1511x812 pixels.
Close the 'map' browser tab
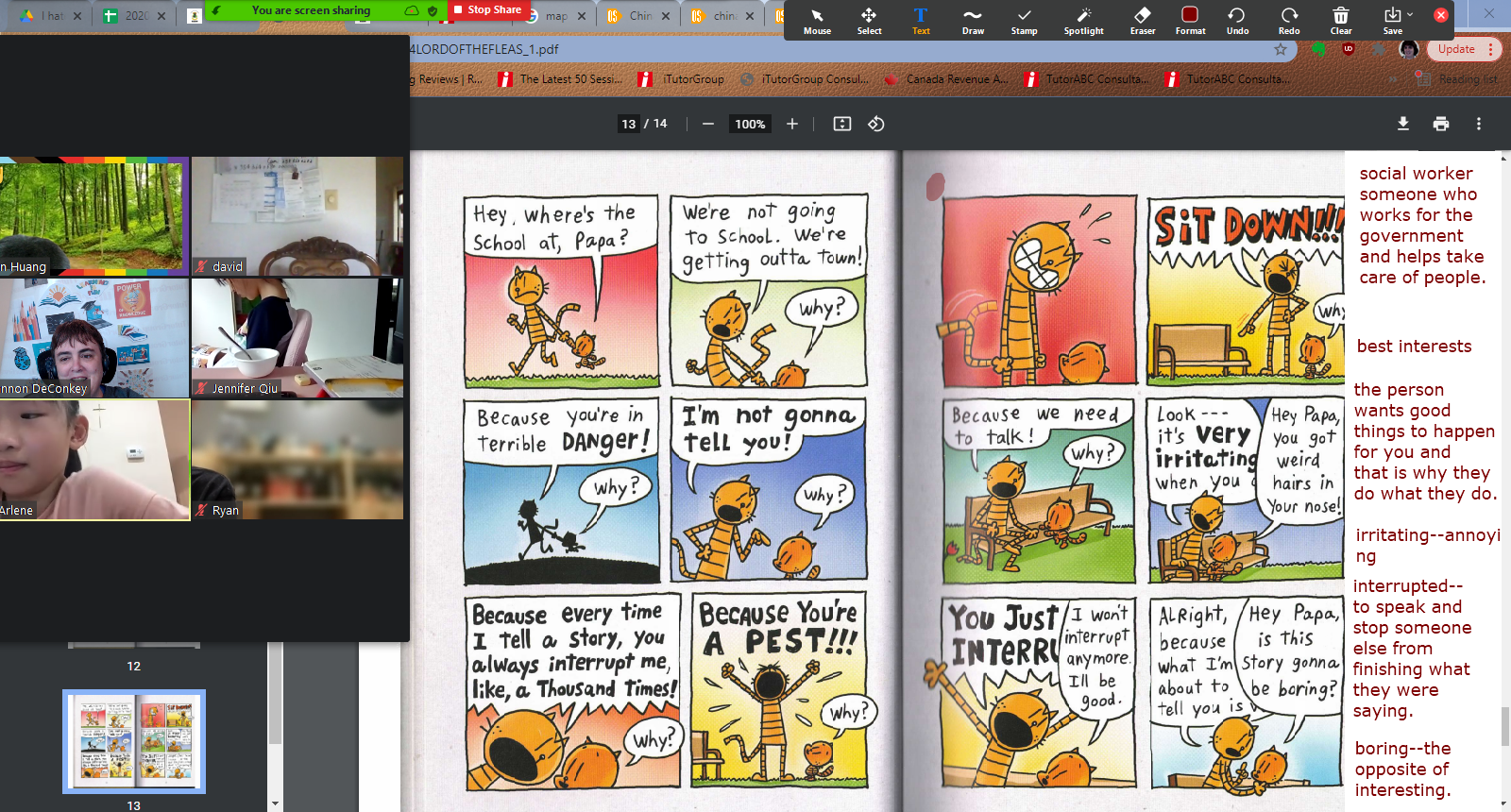(582, 16)
